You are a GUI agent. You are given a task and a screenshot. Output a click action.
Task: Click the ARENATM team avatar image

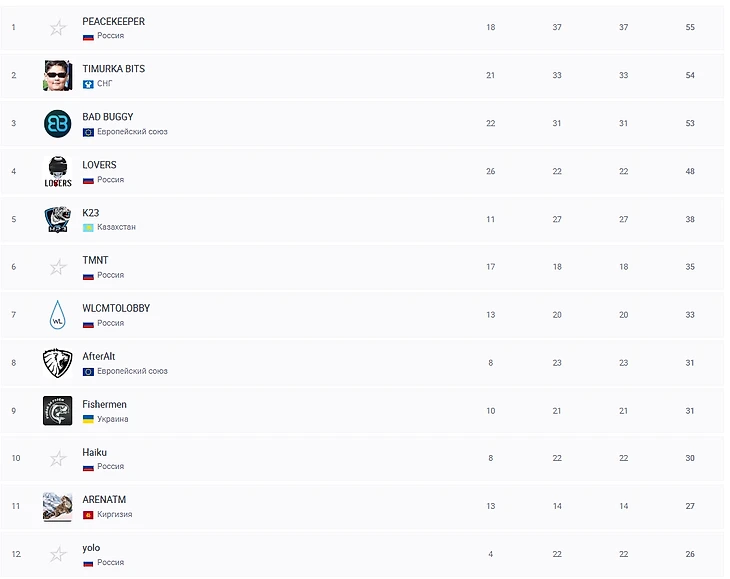pyautogui.click(x=58, y=507)
